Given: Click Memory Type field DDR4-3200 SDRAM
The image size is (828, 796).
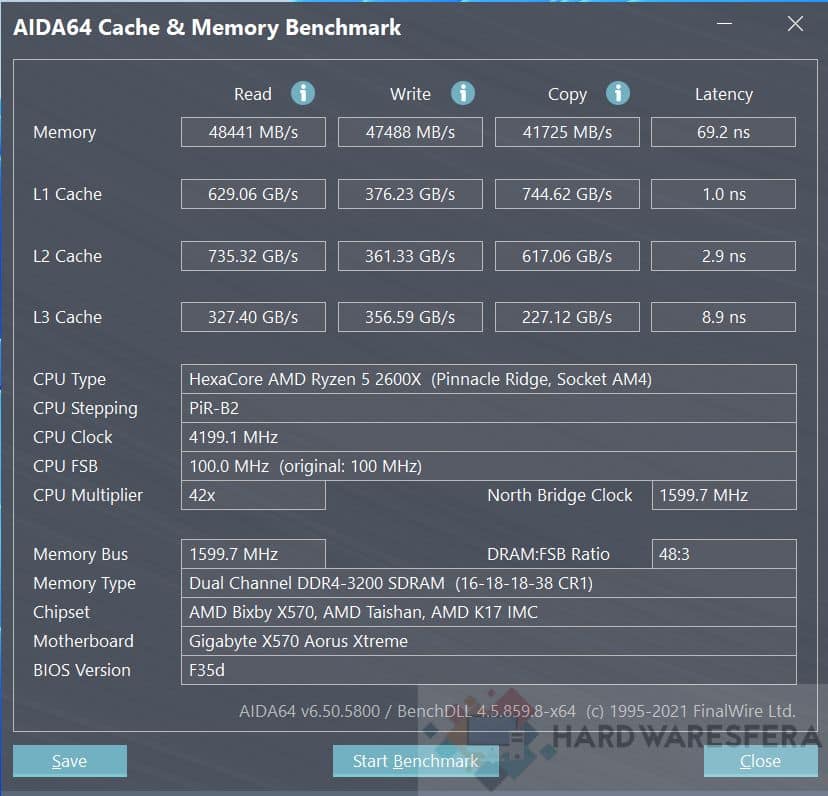Looking at the screenshot, I should (x=488, y=583).
